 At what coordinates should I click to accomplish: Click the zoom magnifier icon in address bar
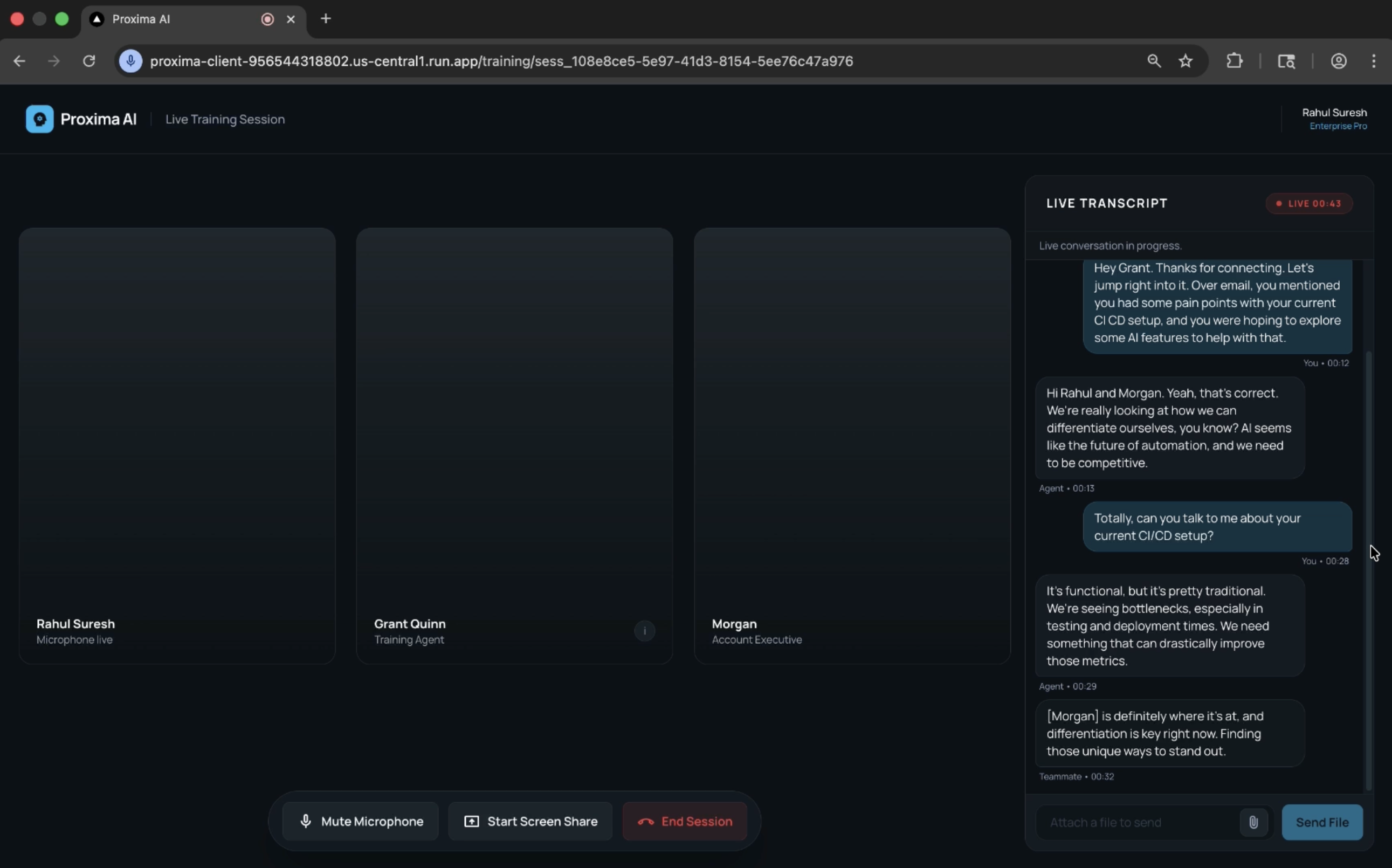tap(1154, 61)
